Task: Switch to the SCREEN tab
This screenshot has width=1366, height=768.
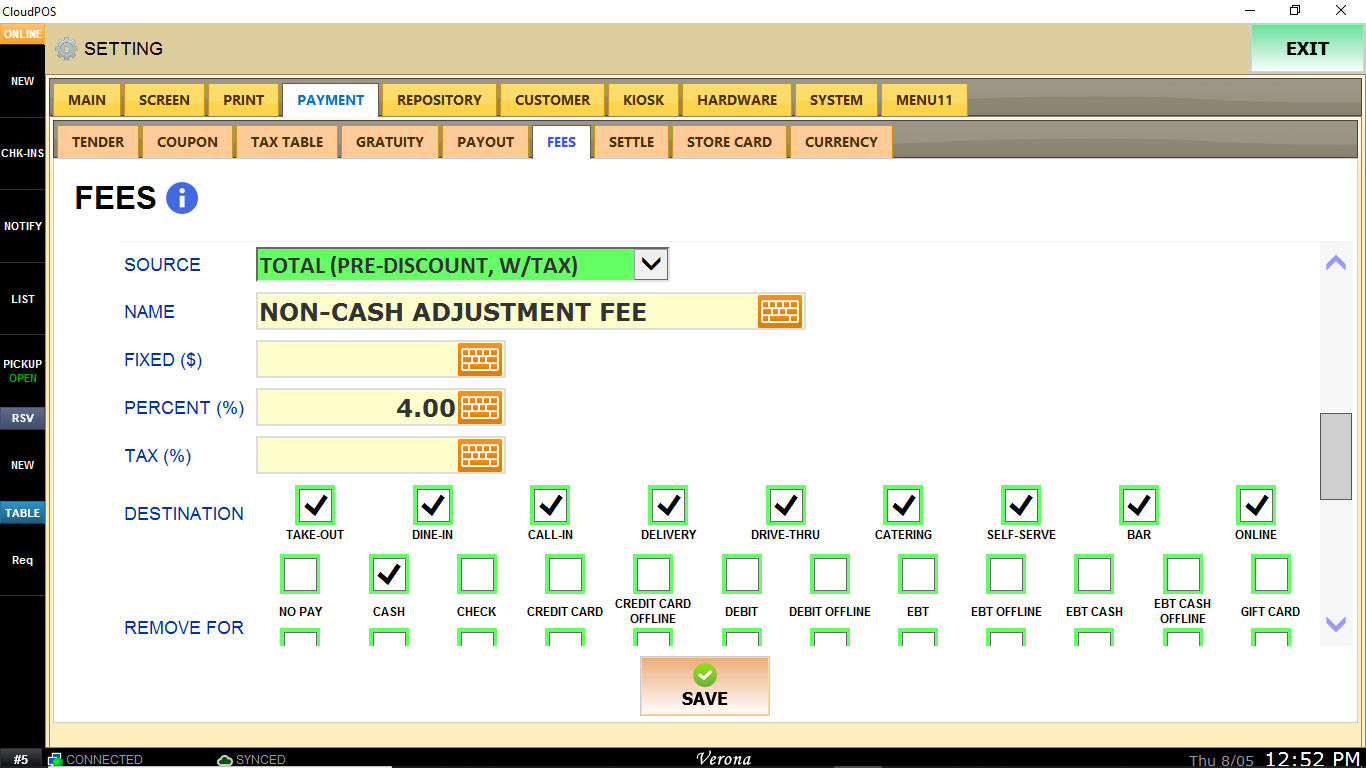Action: (x=164, y=100)
